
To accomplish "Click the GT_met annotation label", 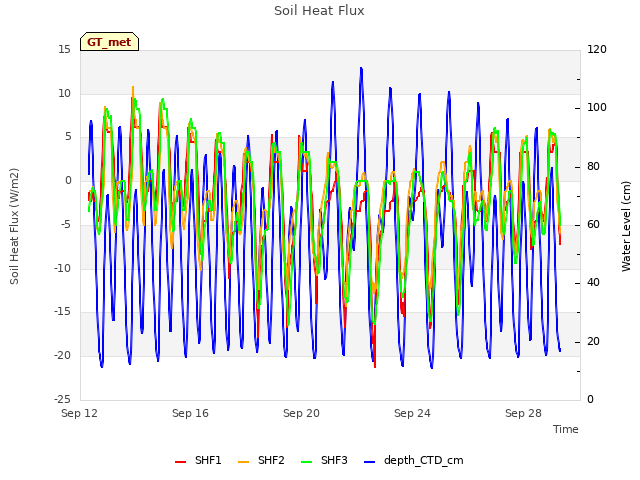I will pos(109,42).
